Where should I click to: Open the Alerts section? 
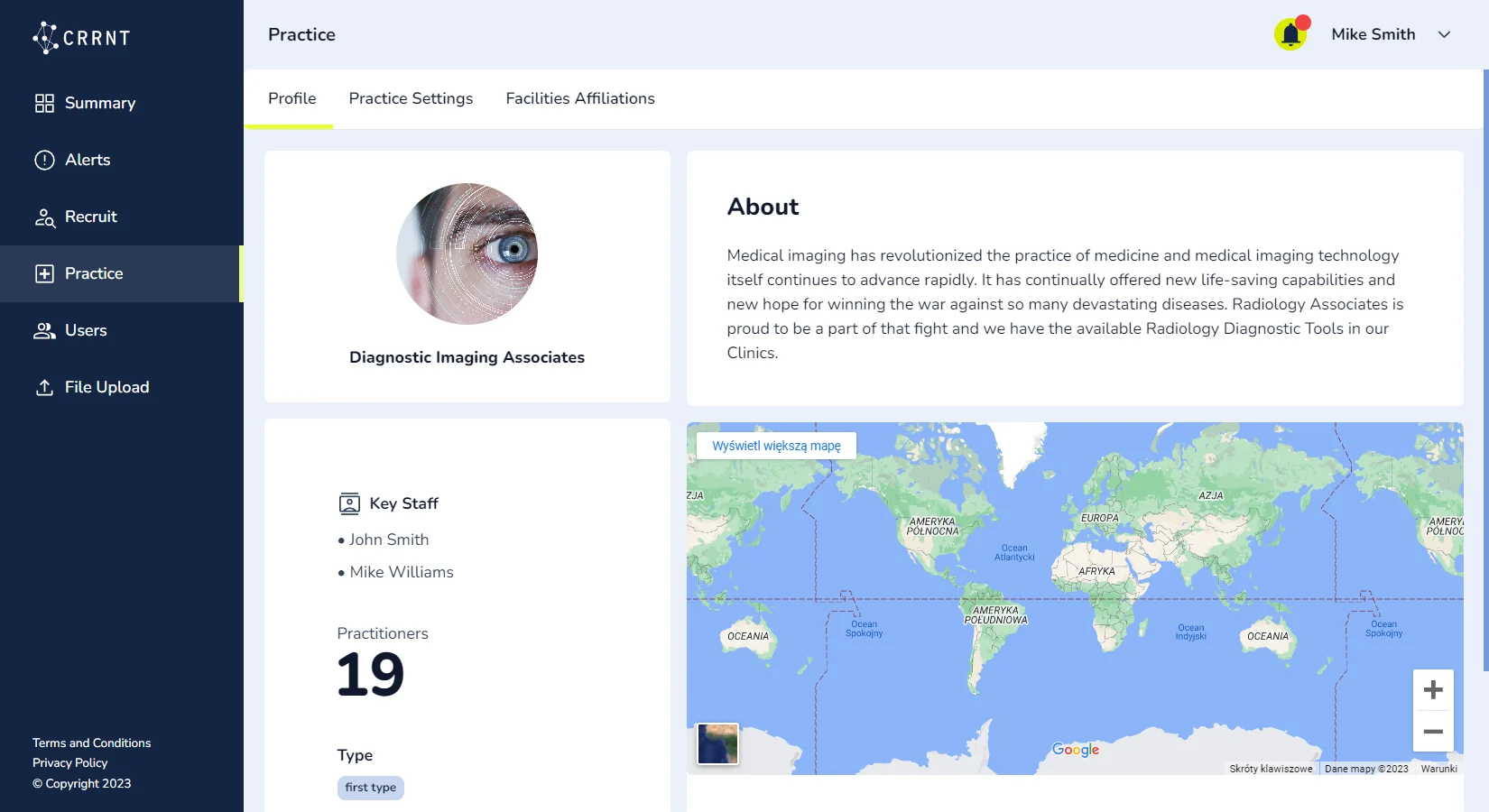tap(87, 160)
